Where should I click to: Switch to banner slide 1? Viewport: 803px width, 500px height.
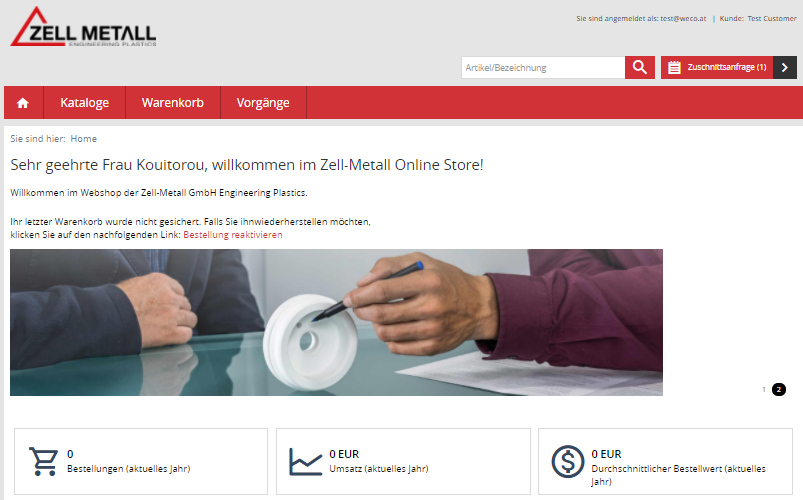(764, 389)
